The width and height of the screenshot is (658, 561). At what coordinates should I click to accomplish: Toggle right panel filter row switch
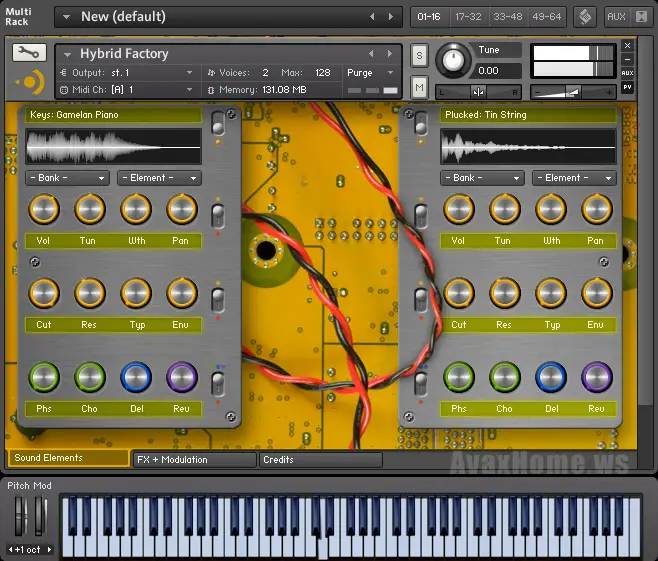(x=421, y=300)
